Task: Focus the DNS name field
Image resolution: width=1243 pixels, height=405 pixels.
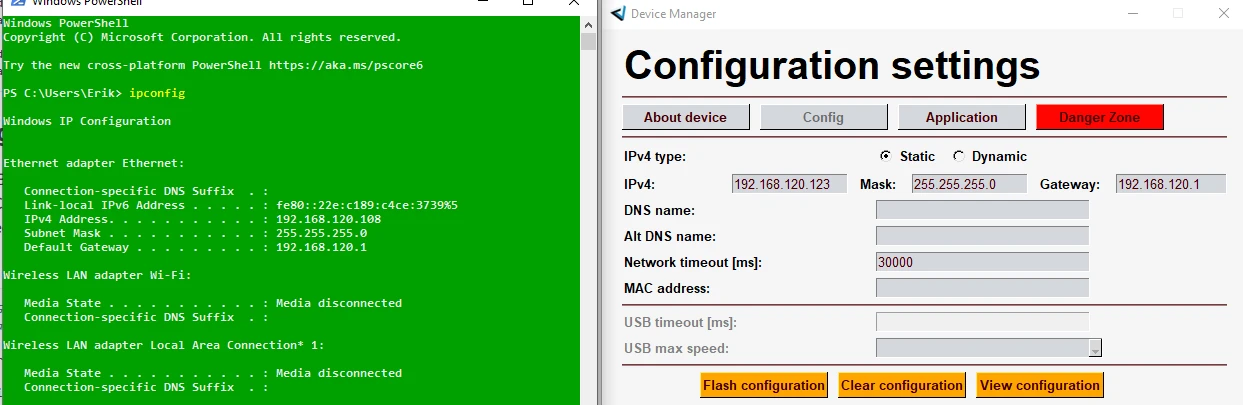Action: coord(981,210)
